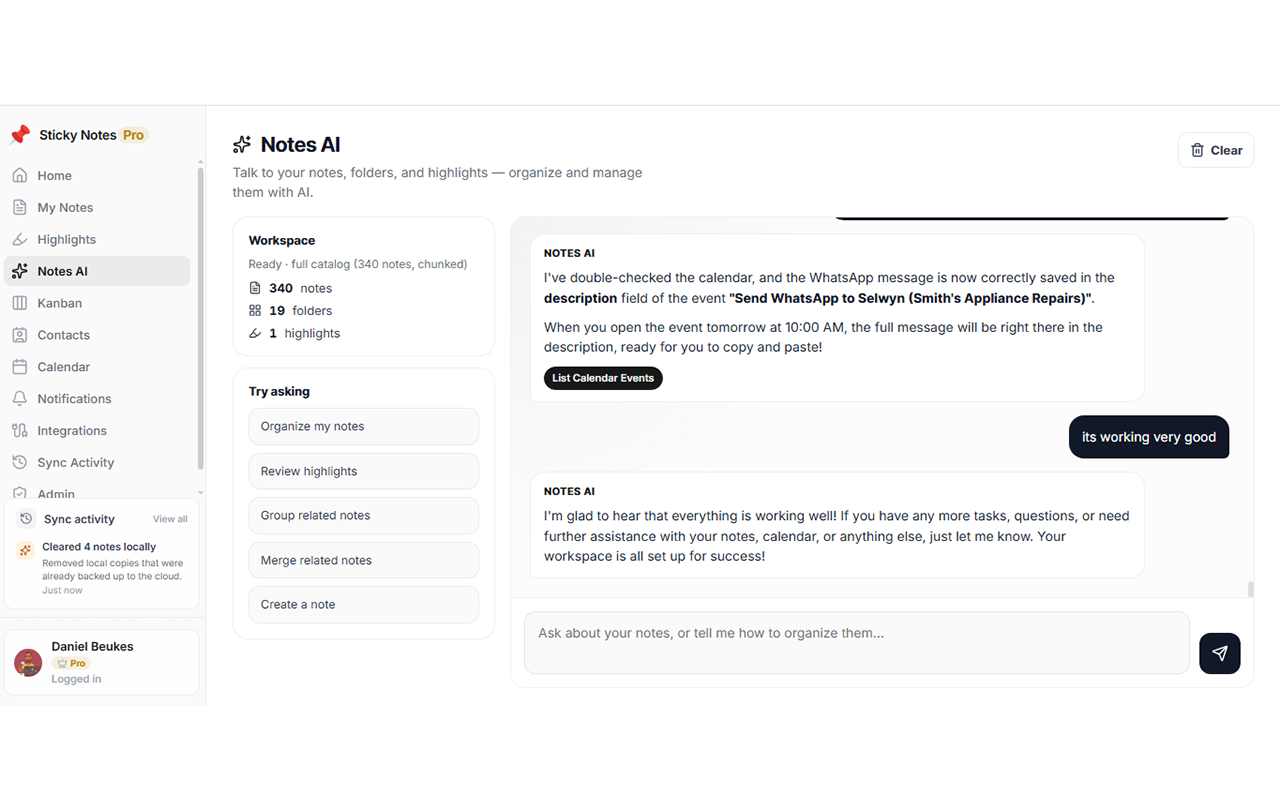Open the Integrations icon

(x=19, y=430)
